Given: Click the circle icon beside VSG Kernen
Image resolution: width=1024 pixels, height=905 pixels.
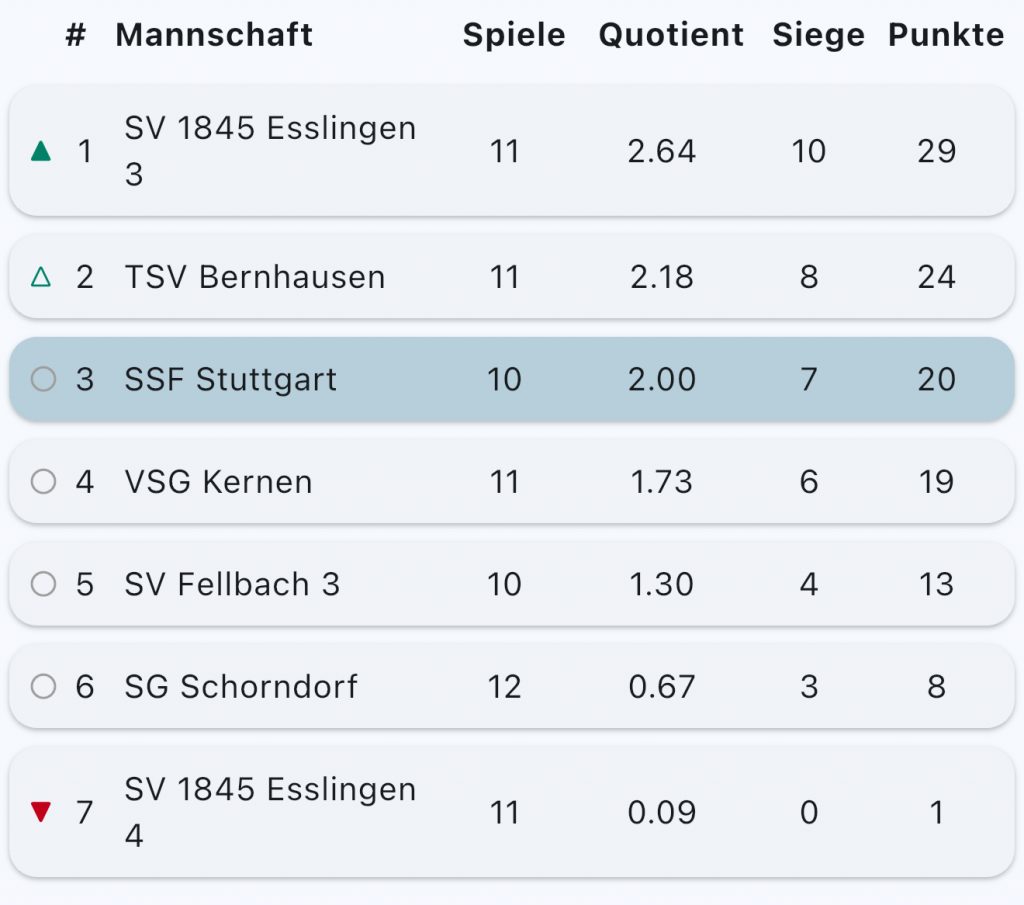Looking at the screenshot, I should tap(43, 482).
